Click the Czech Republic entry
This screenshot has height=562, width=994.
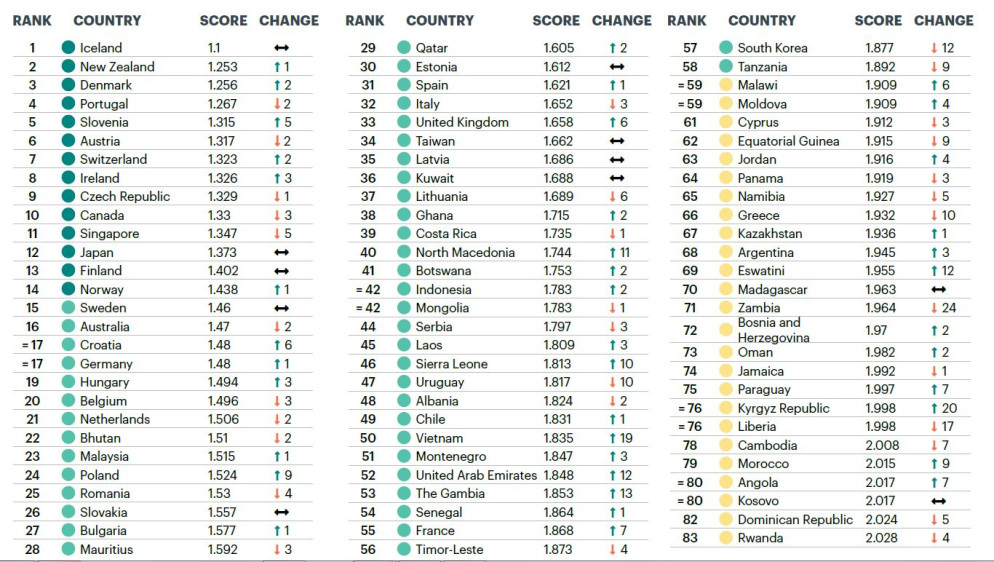[x=125, y=196]
